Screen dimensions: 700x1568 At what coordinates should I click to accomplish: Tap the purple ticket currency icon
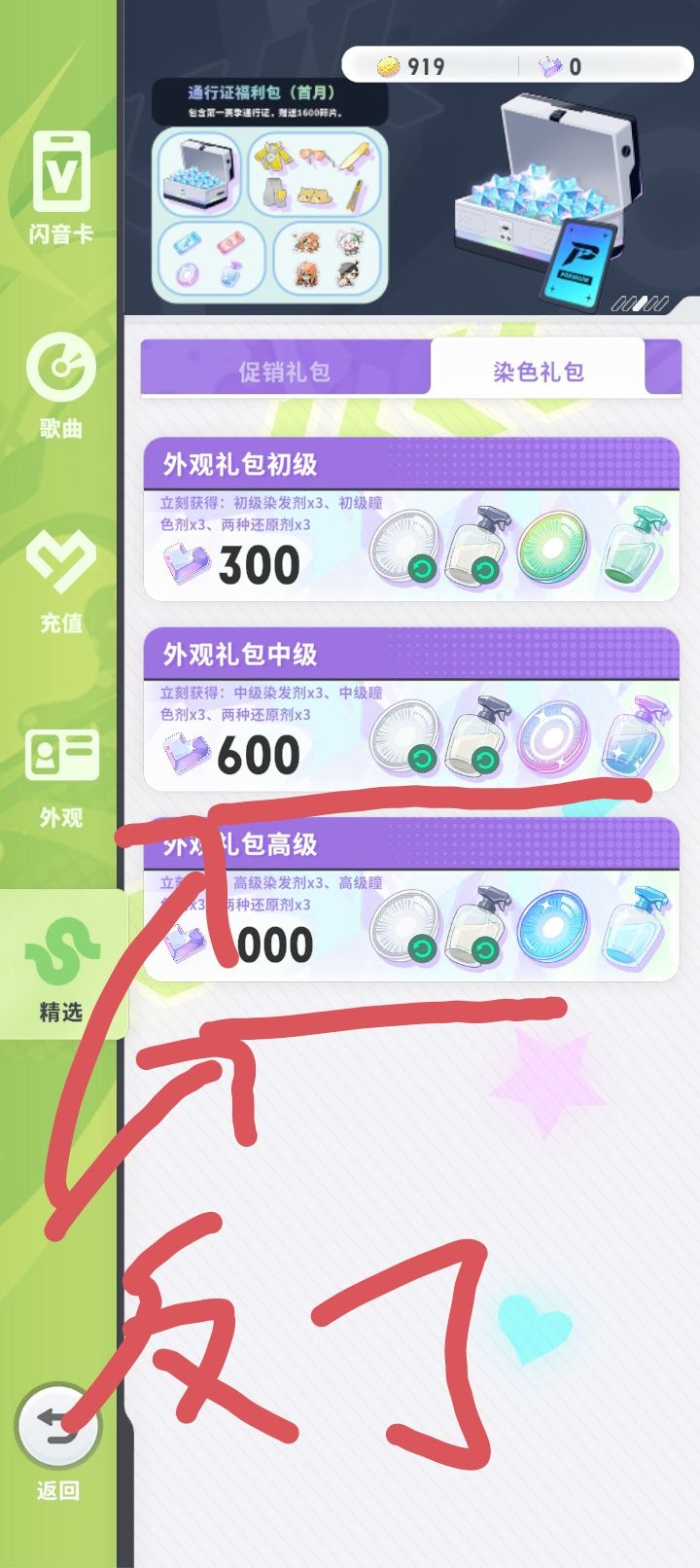coord(551,66)
